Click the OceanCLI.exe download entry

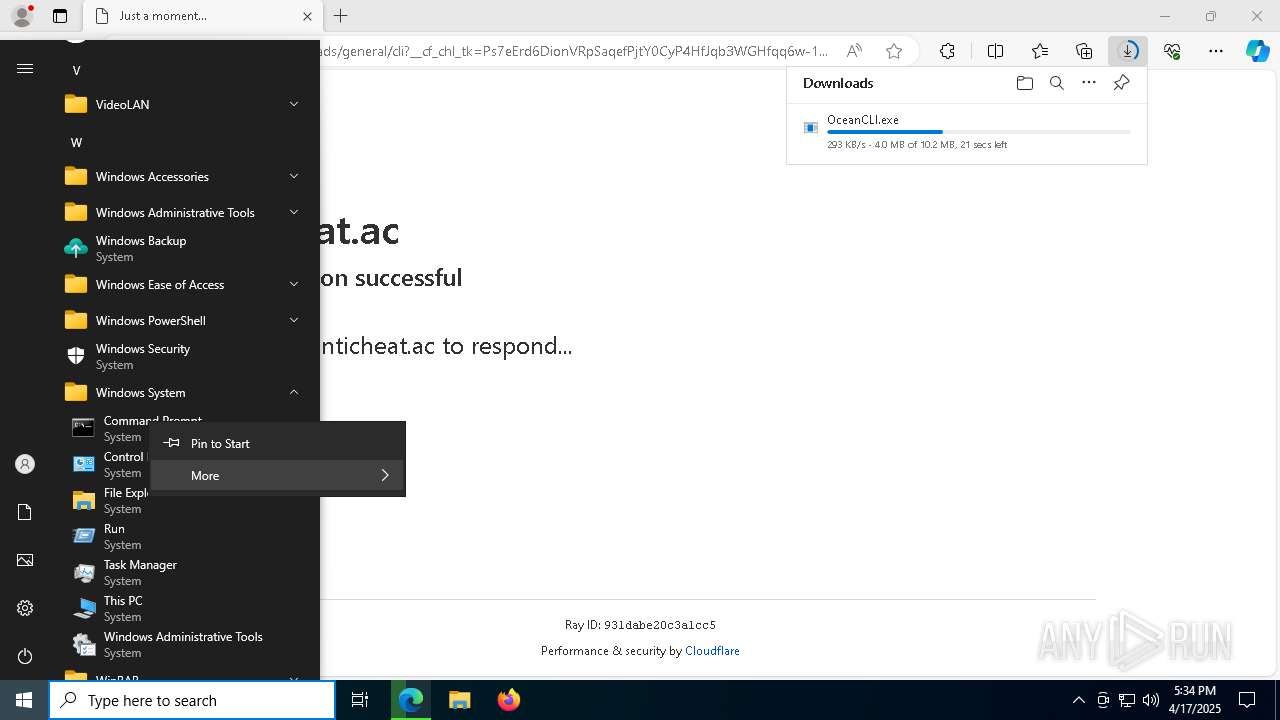tap(967, 132)
